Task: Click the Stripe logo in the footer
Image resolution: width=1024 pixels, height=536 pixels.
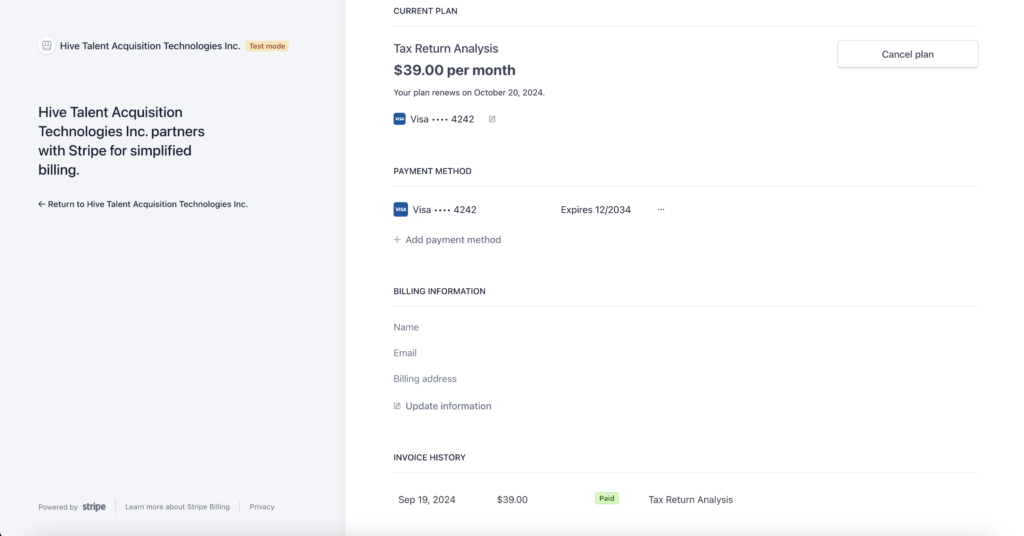Action: 94,507
